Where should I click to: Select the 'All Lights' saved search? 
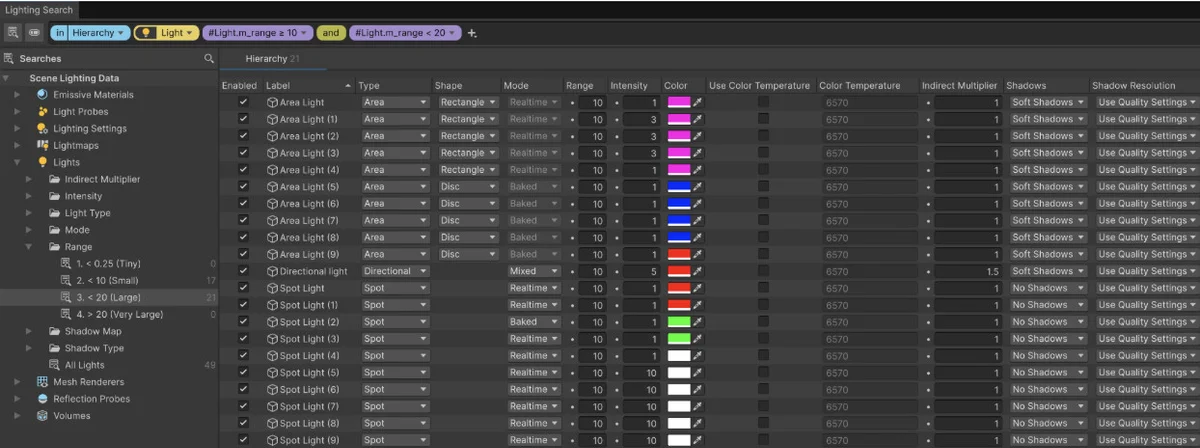tap(110, 365)
